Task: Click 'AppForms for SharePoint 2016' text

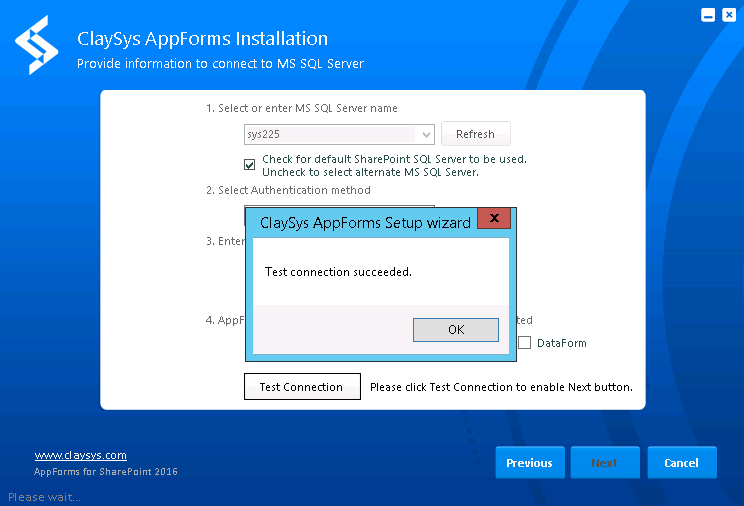Action: pyautogui.click(x=106, y=471)
